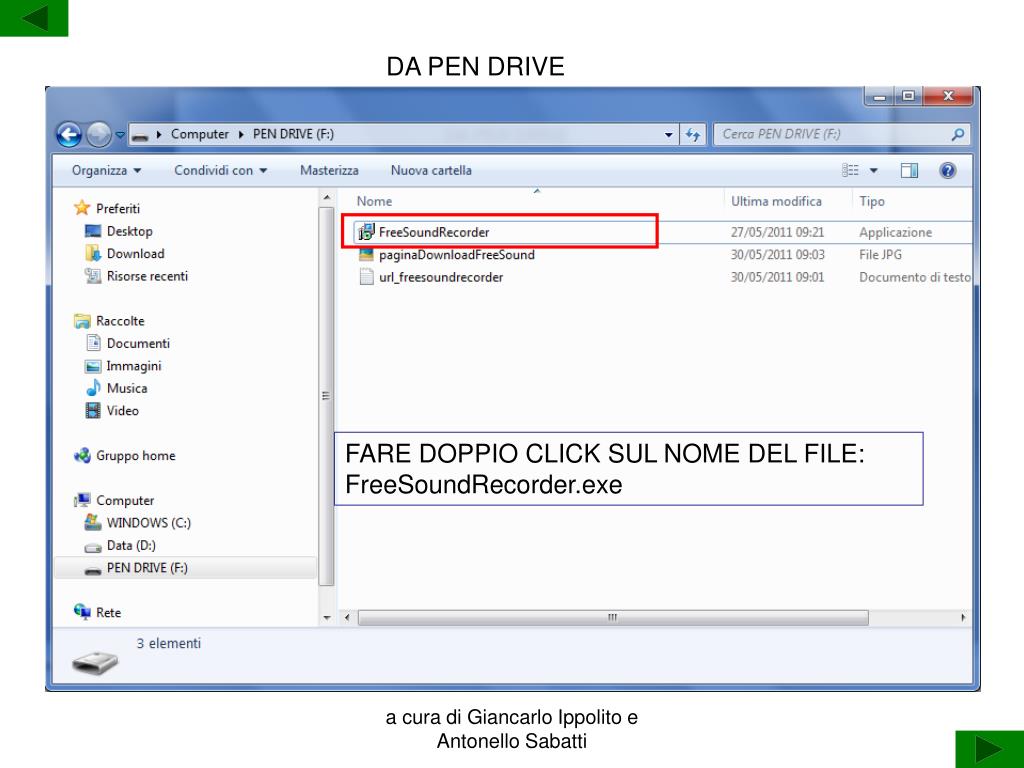Click the Explorer Forward navigation button
Viewport: 1024px width, 768px height.
coord(99,135)
